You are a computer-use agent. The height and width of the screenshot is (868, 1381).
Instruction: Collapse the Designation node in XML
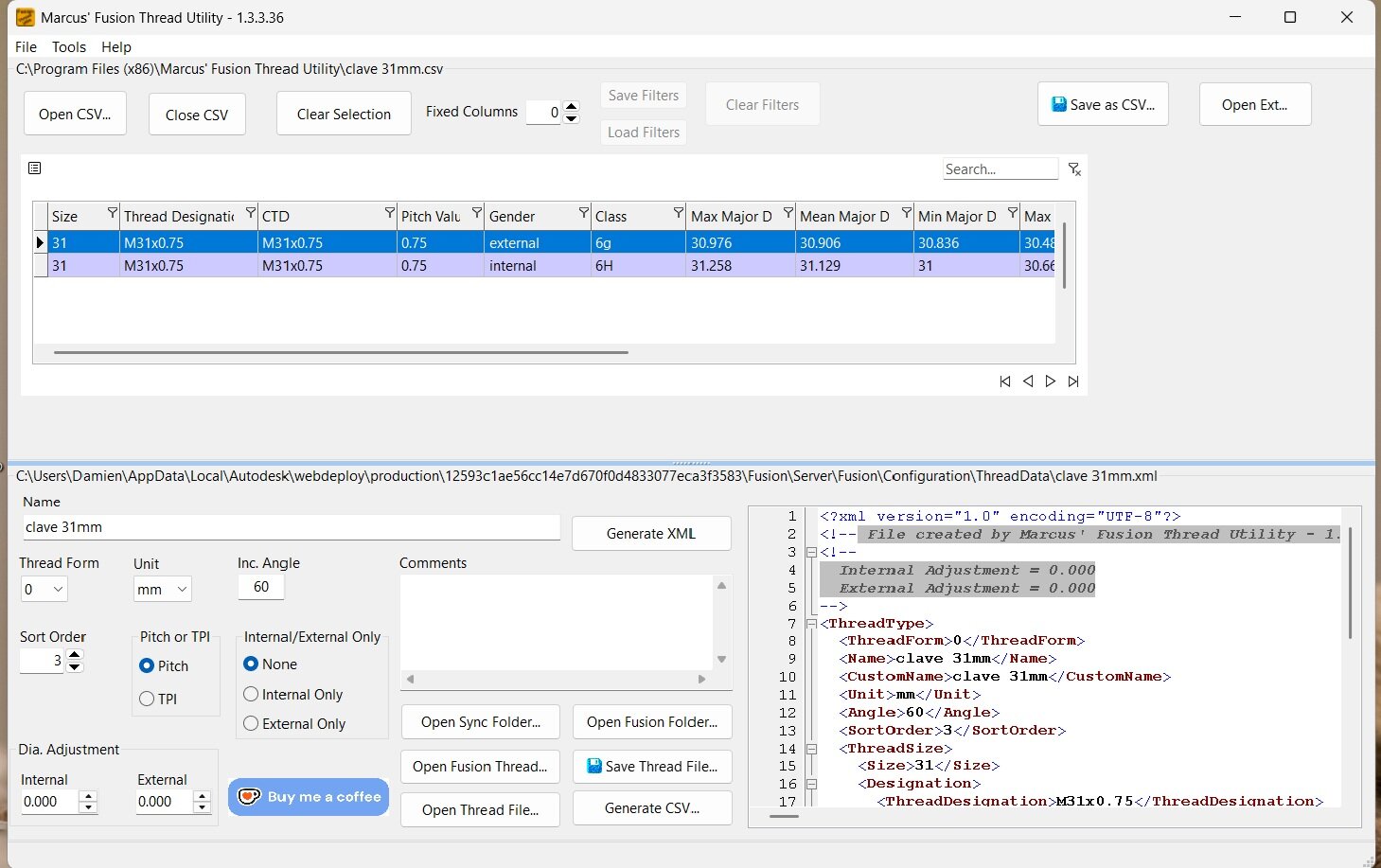(811, 784)
